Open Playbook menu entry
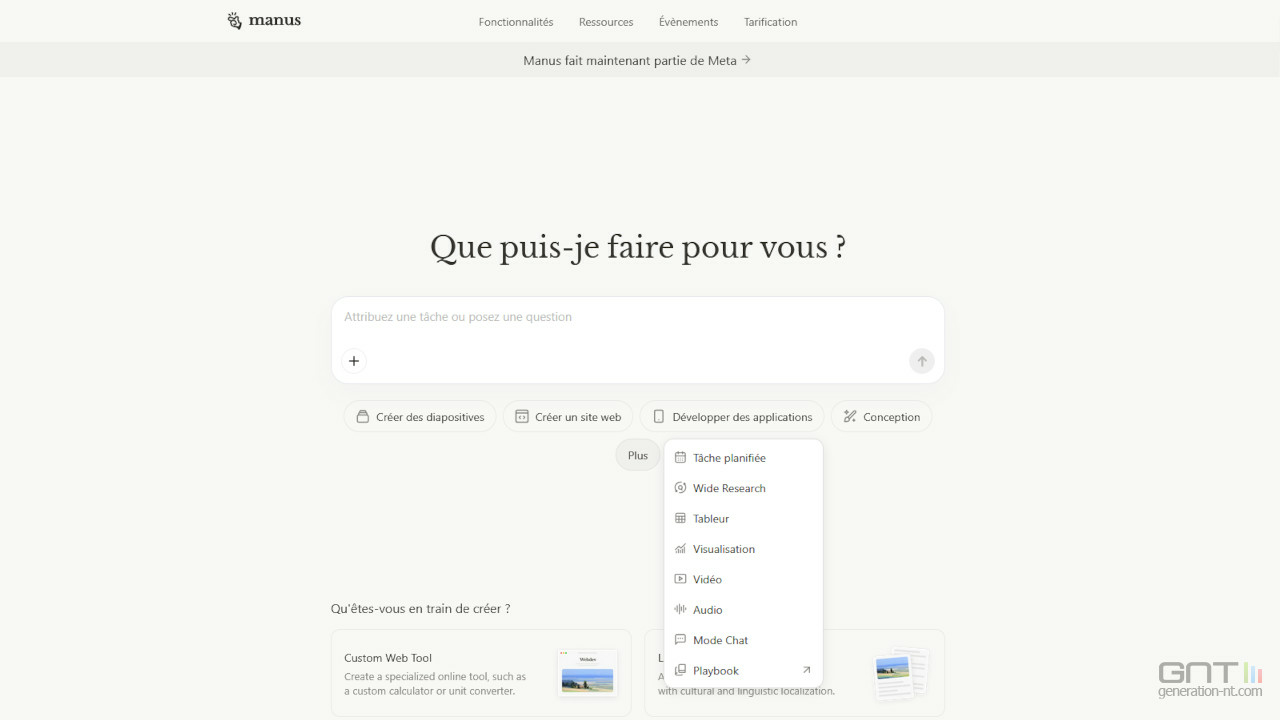The width and height of the screenshot is (1280, 720). (716, 671)
